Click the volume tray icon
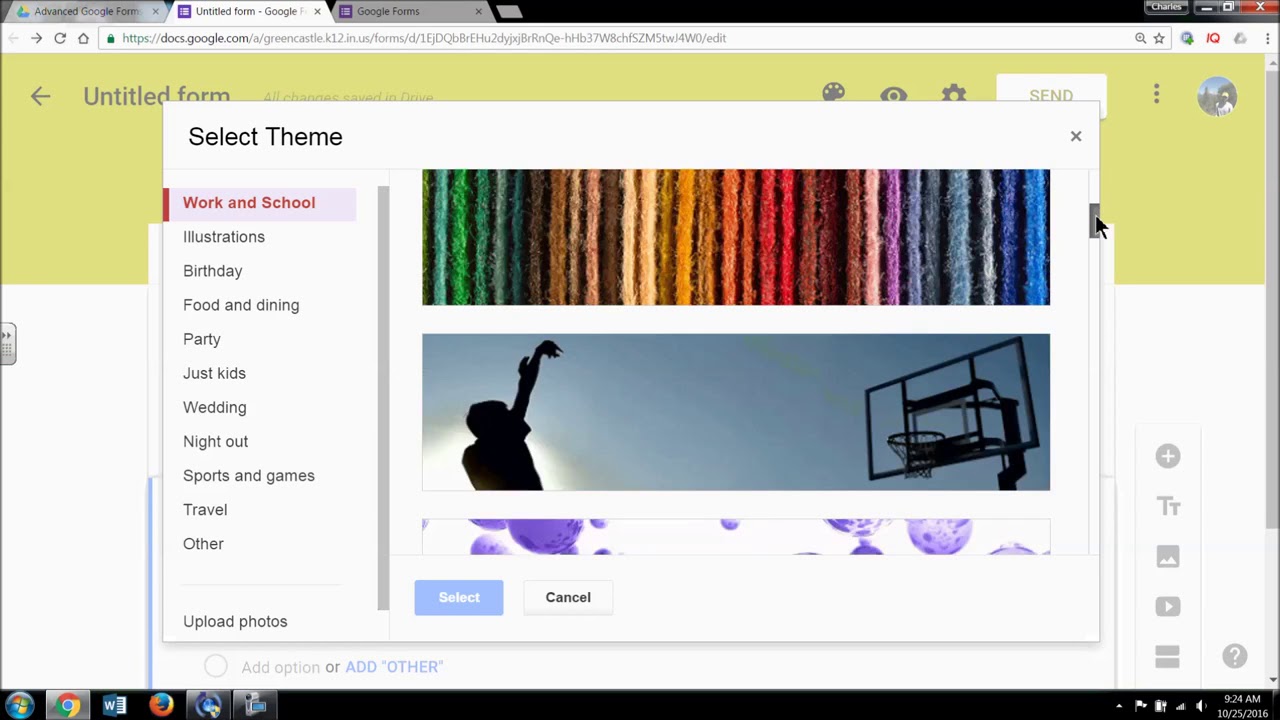 [x=1202, y=706]
